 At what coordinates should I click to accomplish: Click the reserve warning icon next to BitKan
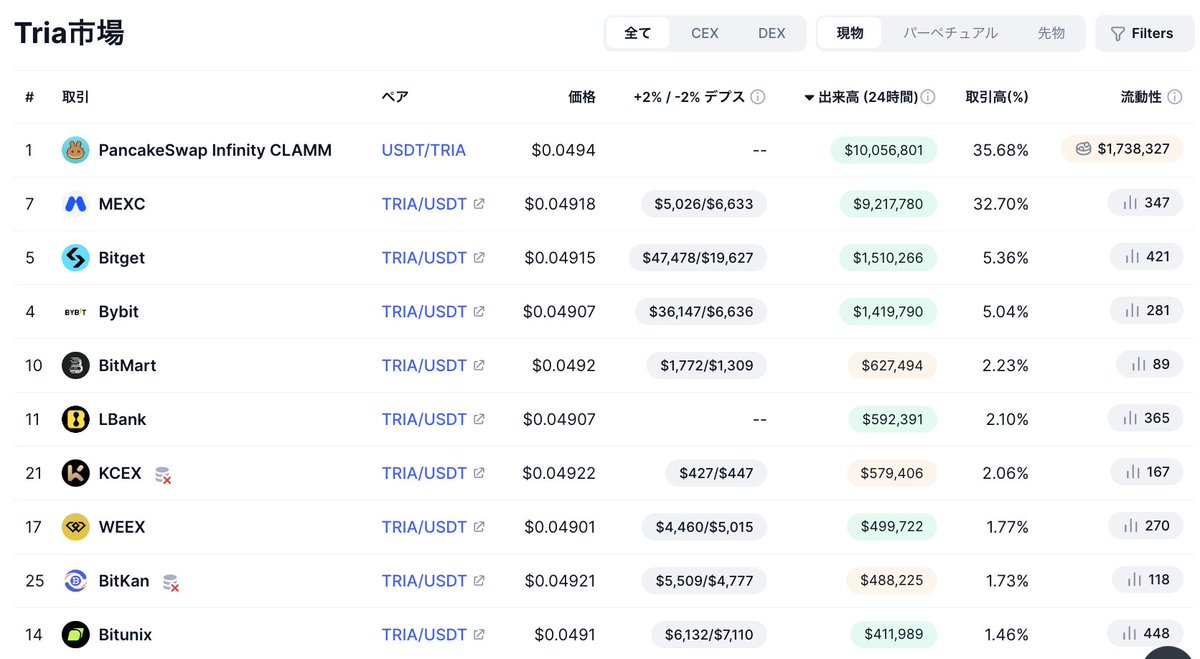171,582
